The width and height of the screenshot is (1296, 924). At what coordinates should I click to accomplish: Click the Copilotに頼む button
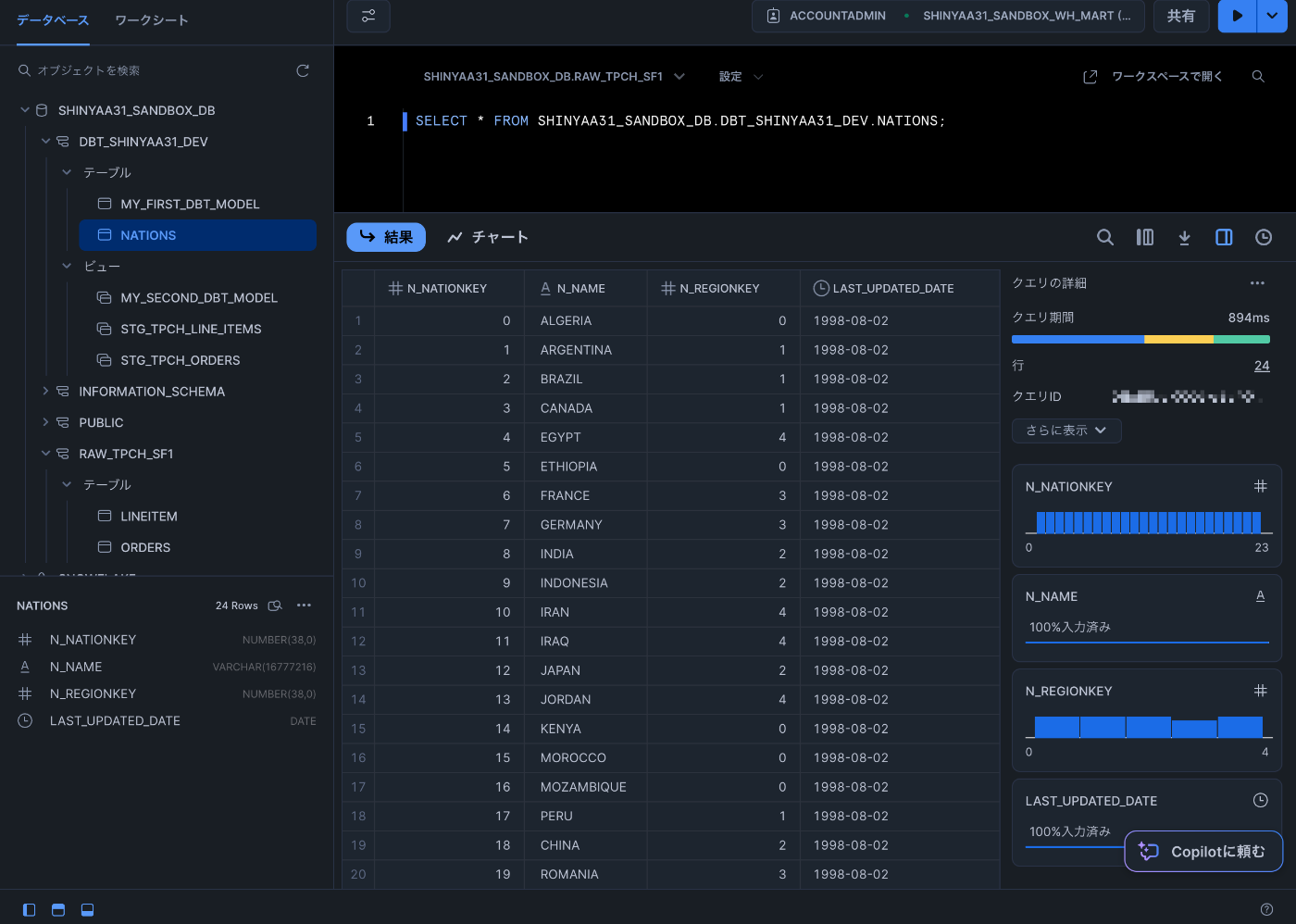click(x=1203, y=852)
